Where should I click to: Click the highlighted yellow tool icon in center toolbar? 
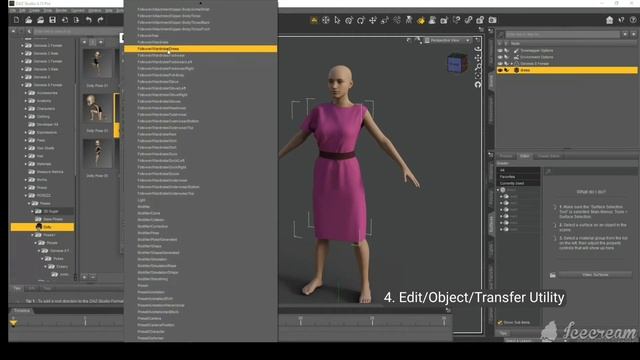click(420, 20)
